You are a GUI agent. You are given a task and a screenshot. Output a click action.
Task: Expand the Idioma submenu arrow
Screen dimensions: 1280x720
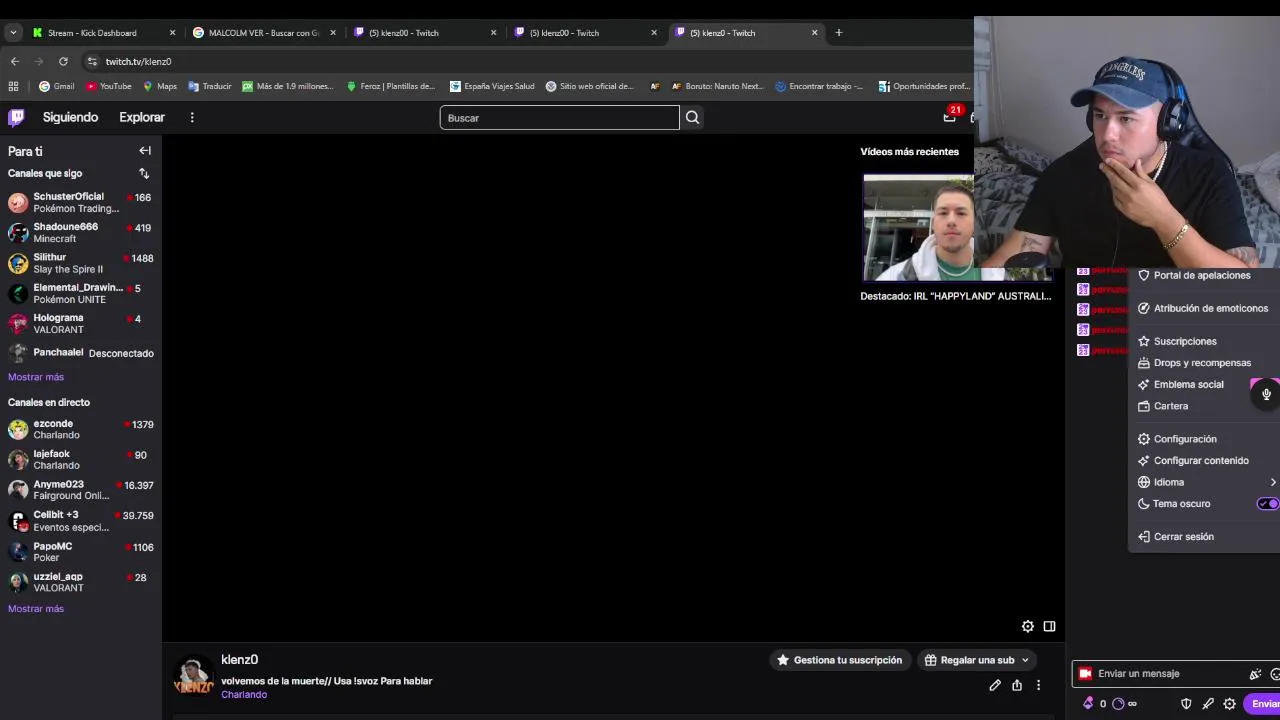[1273, 482]
